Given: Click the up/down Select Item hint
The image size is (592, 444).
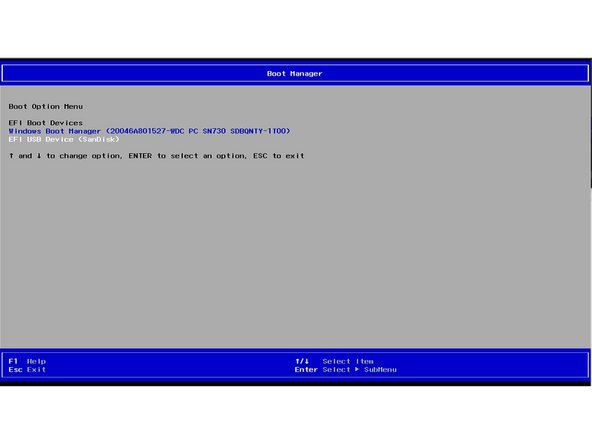Looking at the screenshot, I should click(x=334, y=361).
